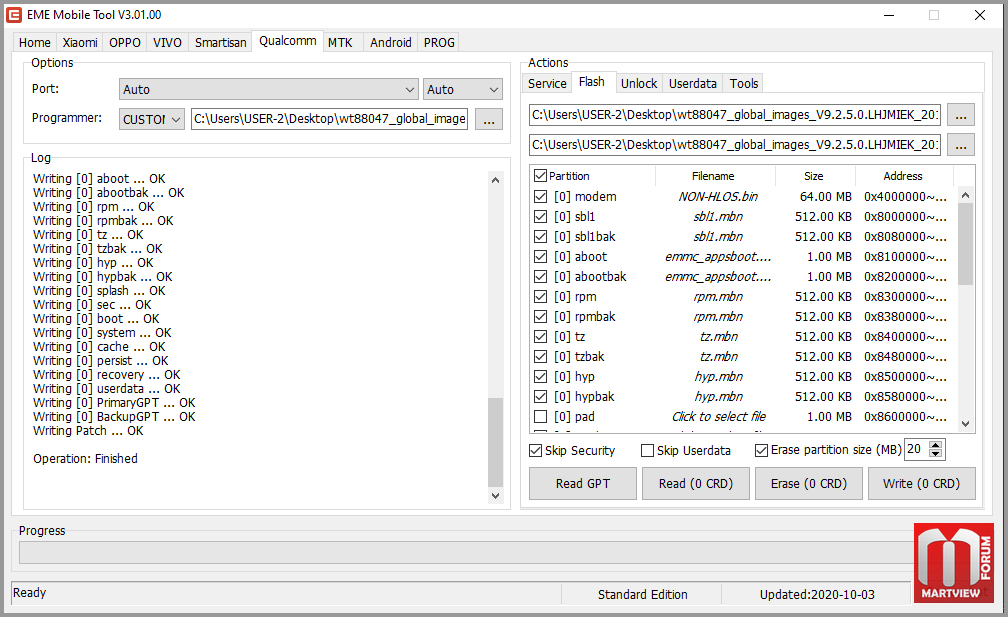Click the Filename column header
Viewport: 1008px width, 617px height.
pos(715,176)
